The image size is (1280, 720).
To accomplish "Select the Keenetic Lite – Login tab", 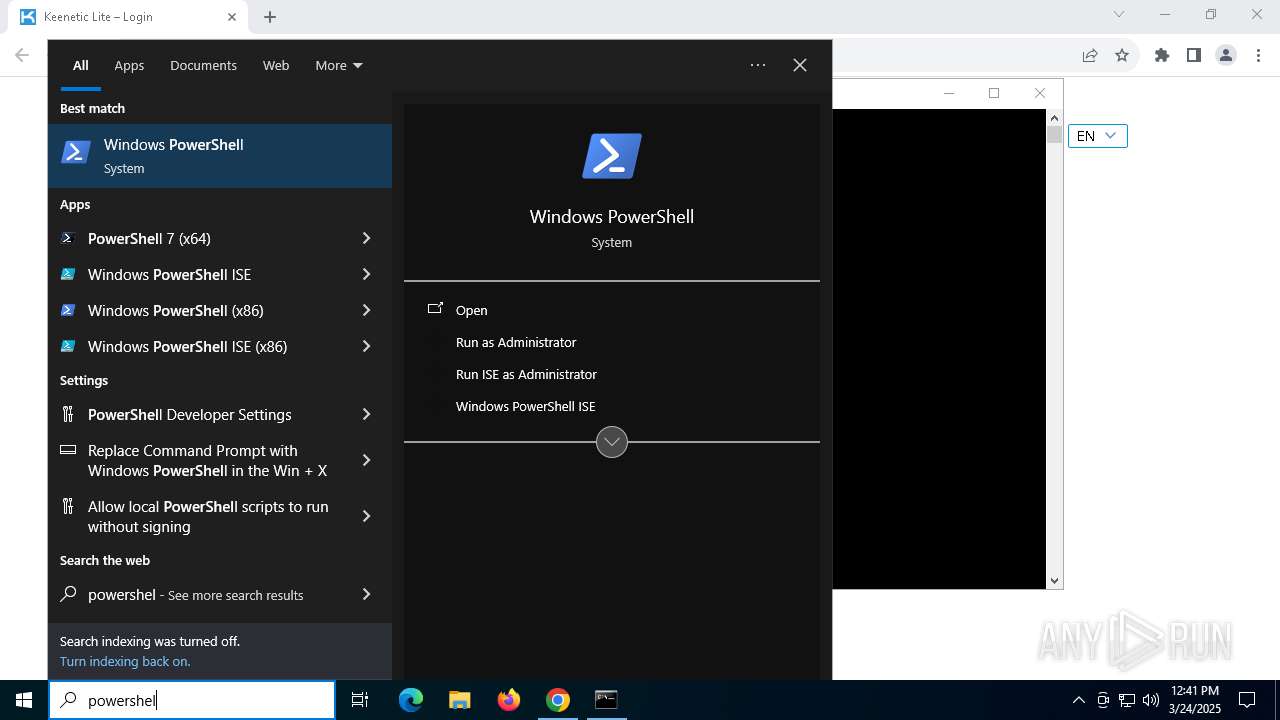I will [x=130, y=17].
